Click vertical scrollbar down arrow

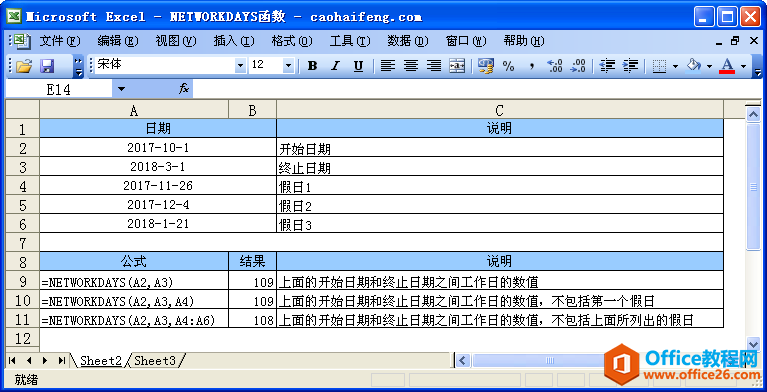[x=753, y=344]
